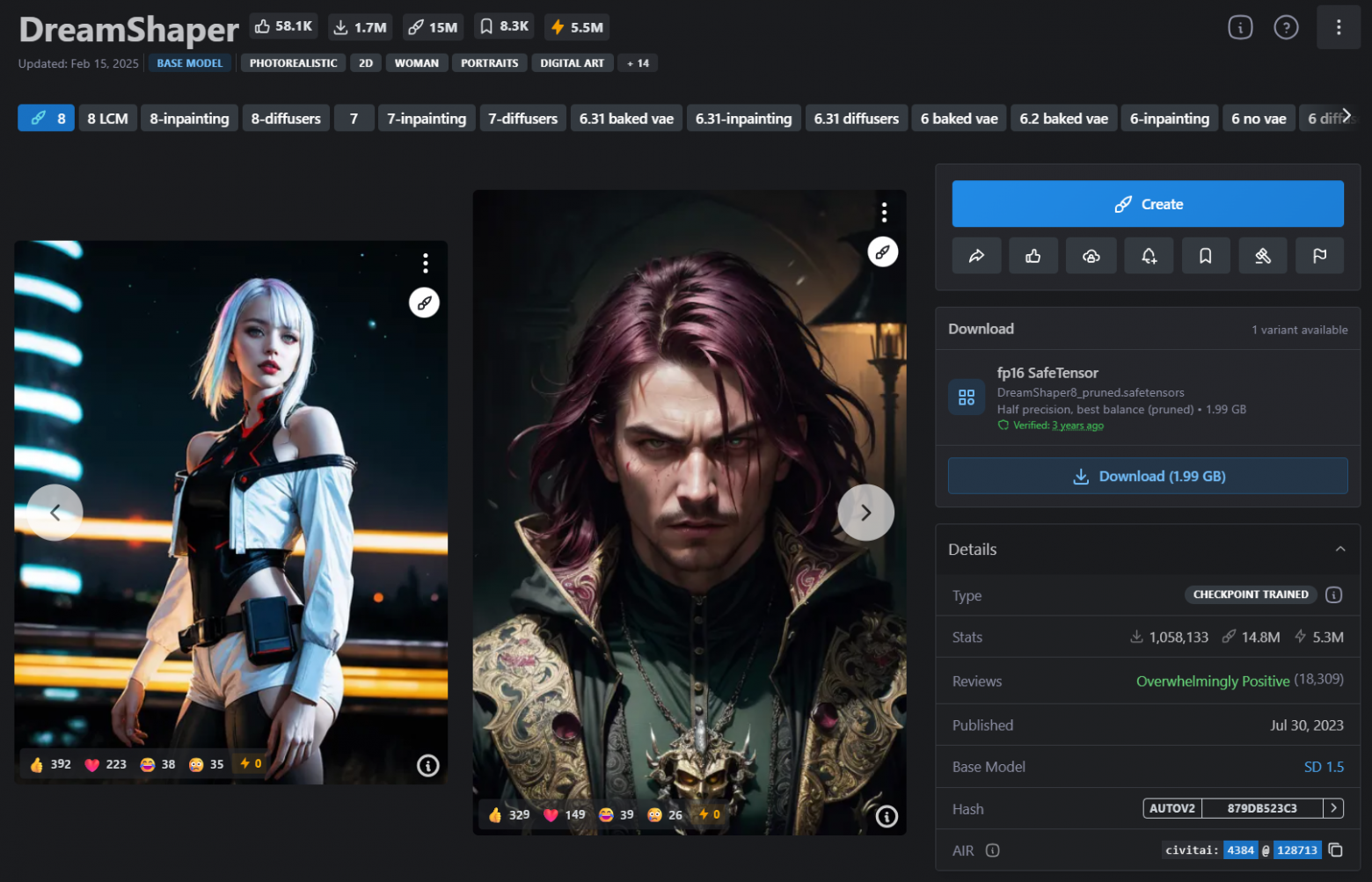Click the 5.5M buzz lightning badge

click(x=577, y=27)
